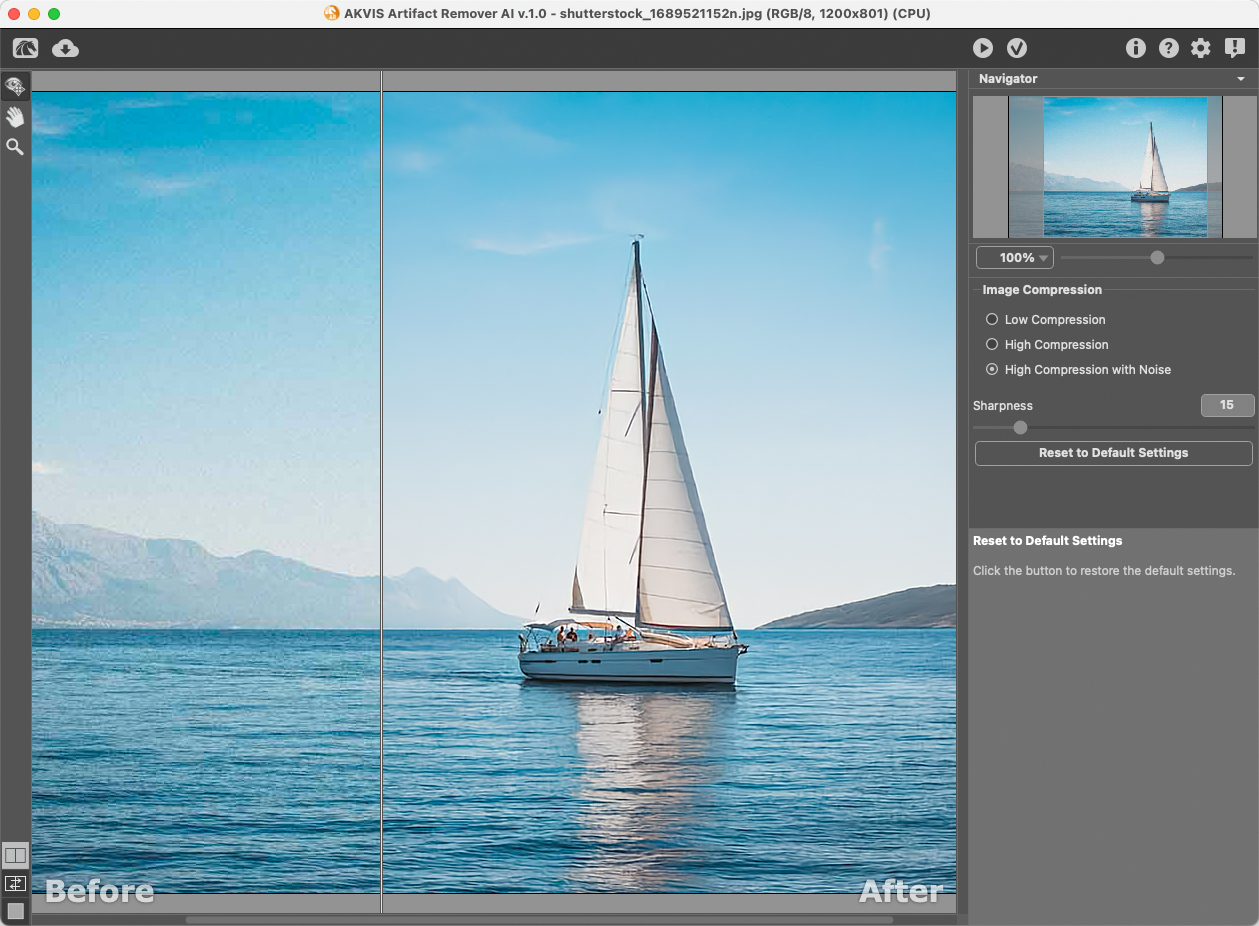The width and height of the screenshot is (1259, 926).
Task: Open help with the question mark icon
Action: 1168,48
